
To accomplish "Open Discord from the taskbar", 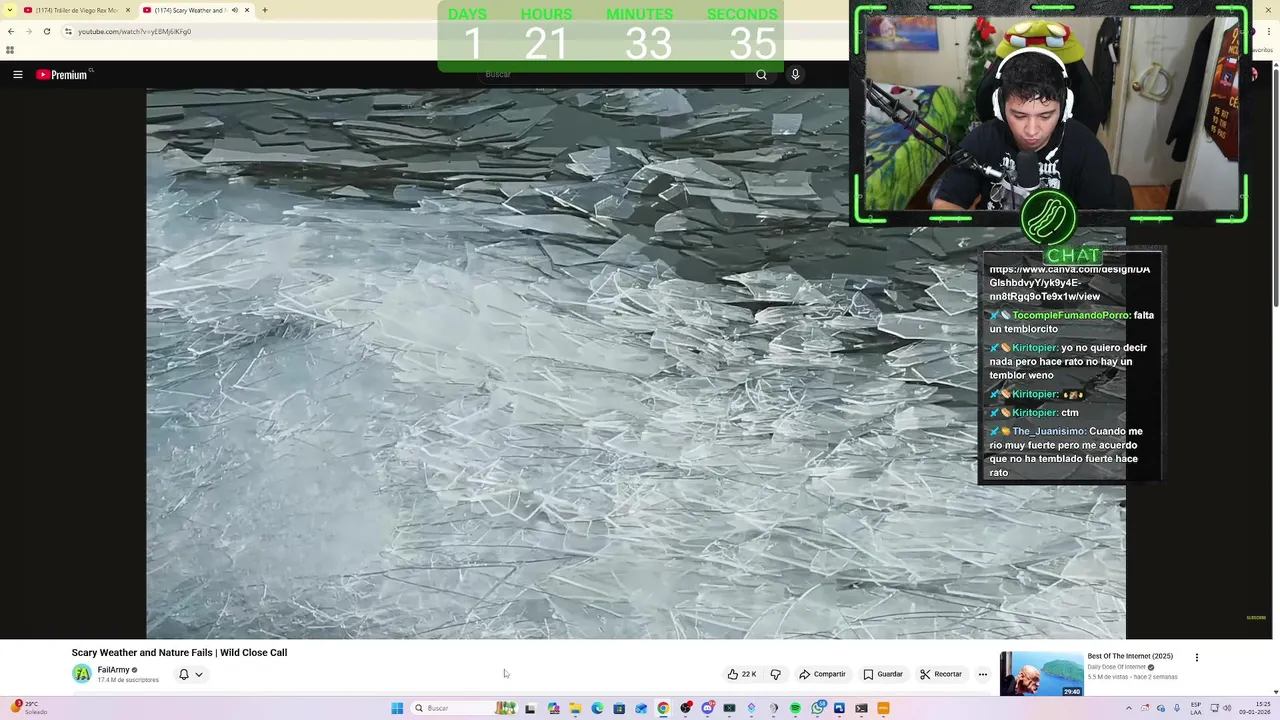I will [707, 708].
